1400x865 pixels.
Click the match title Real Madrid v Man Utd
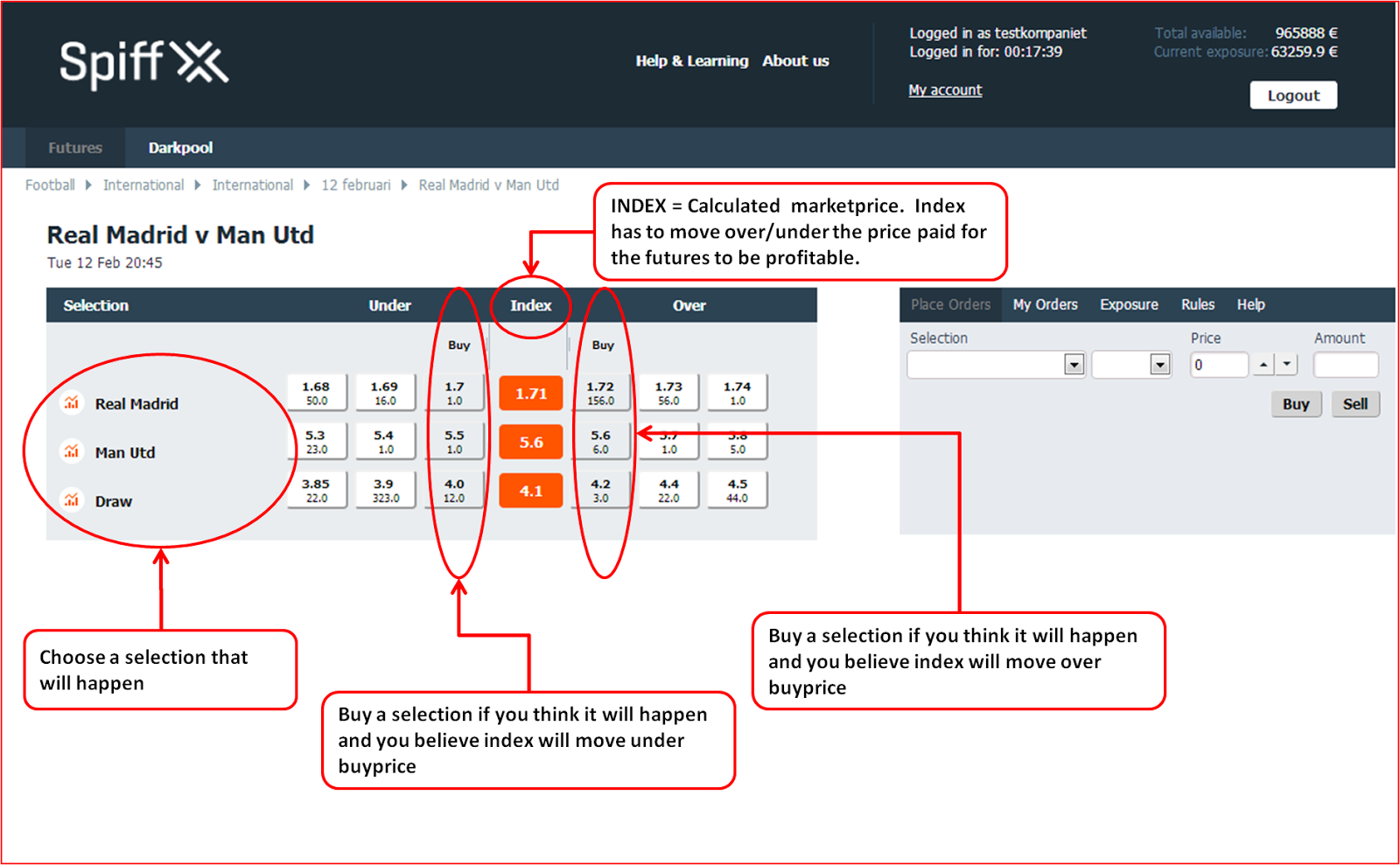point(180,235)
